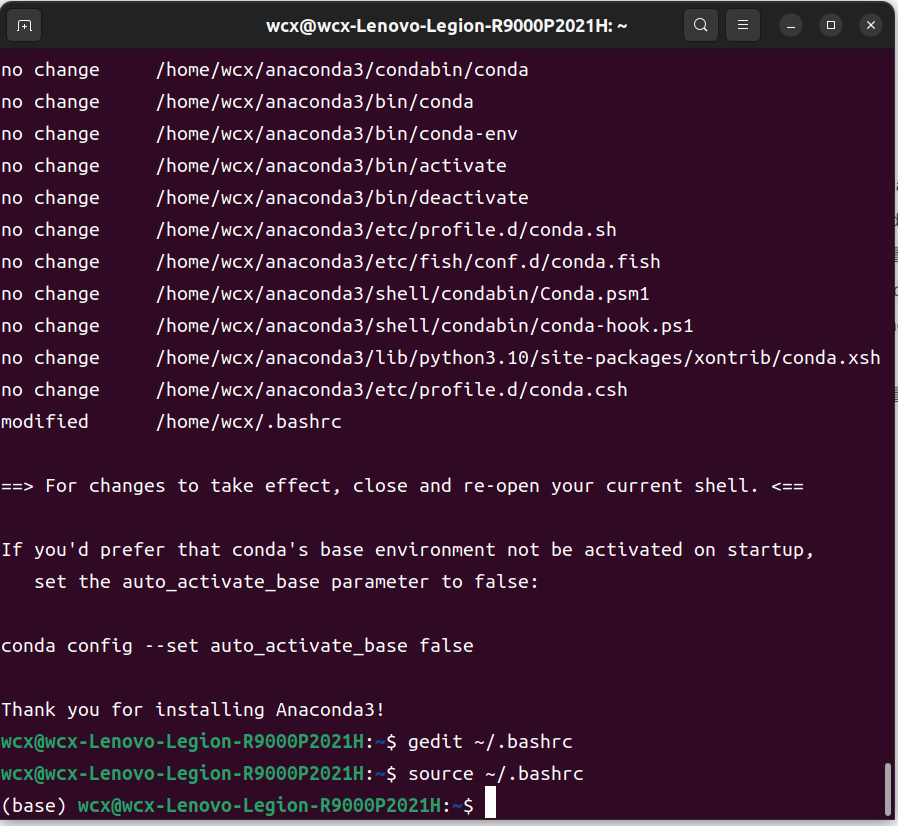
Task: Click the path ending in conda-hook.ps1
Action: coord(424,327)
